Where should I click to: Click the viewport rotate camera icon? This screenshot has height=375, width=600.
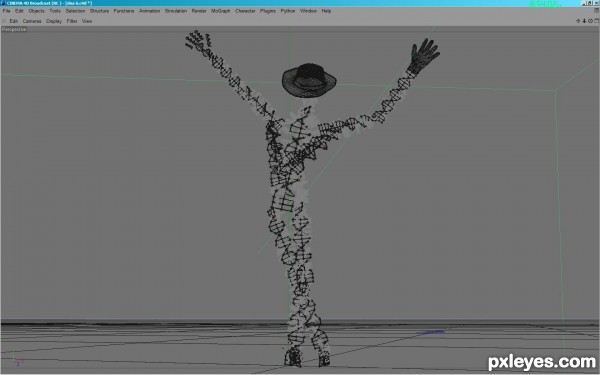[x=590, y=21]
